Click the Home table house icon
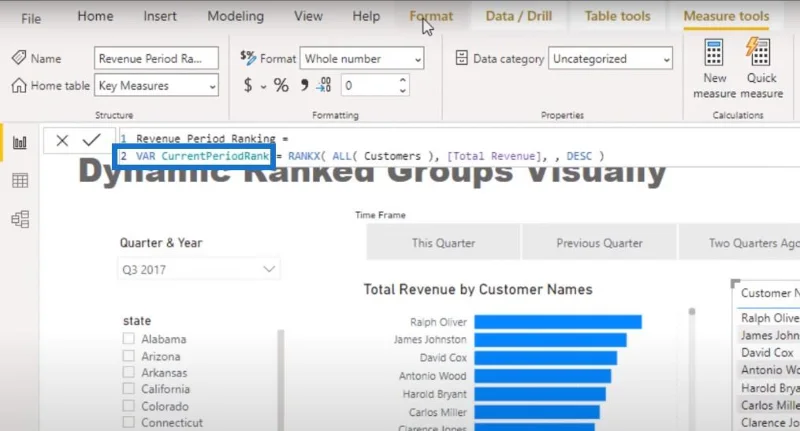This screenshot has width=800, height=431. click(19, 85)
